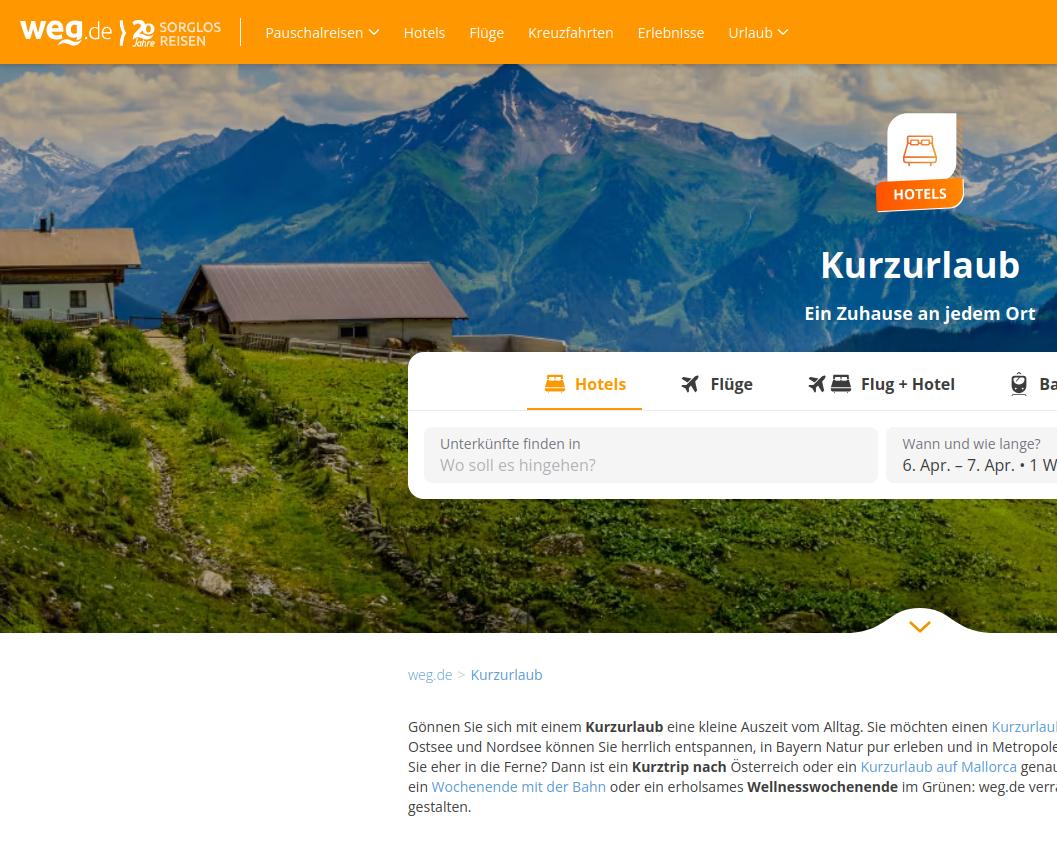Open Flüge in the top navigation
The height and width of the screenshot is (849, 1057).
tap(486, 32)
